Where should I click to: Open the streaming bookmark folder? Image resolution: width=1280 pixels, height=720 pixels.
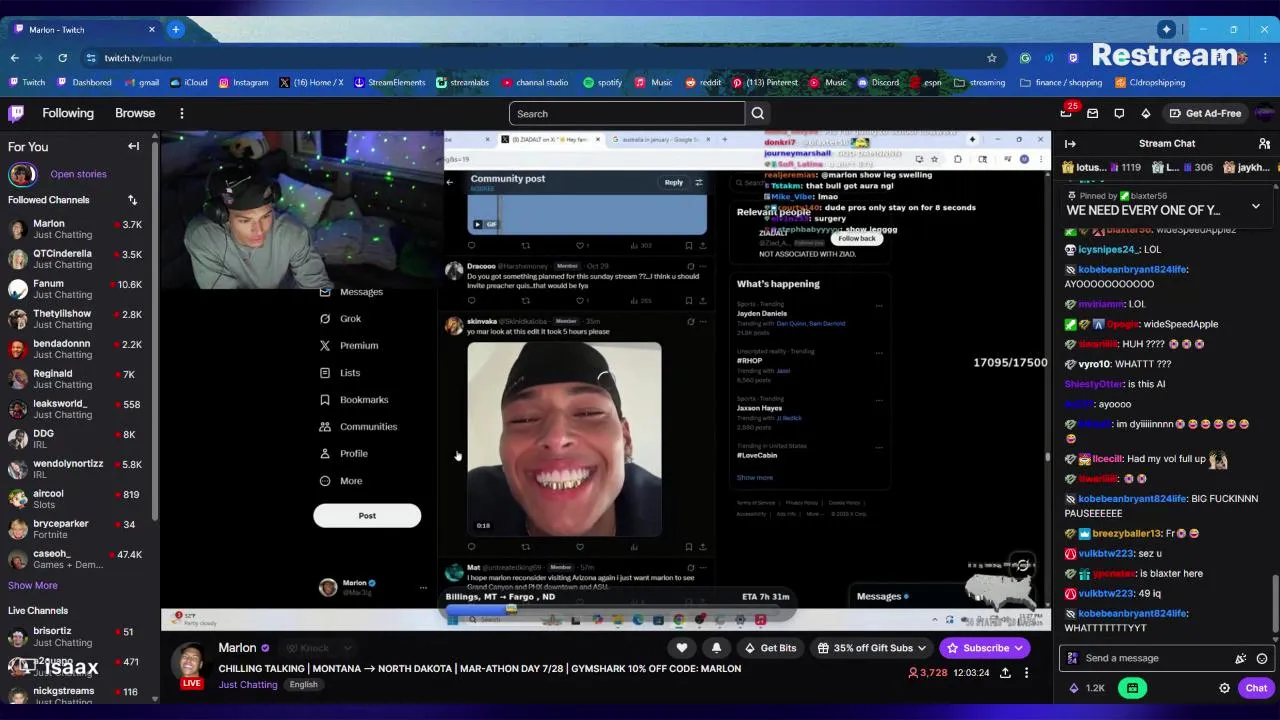point(979,82)
